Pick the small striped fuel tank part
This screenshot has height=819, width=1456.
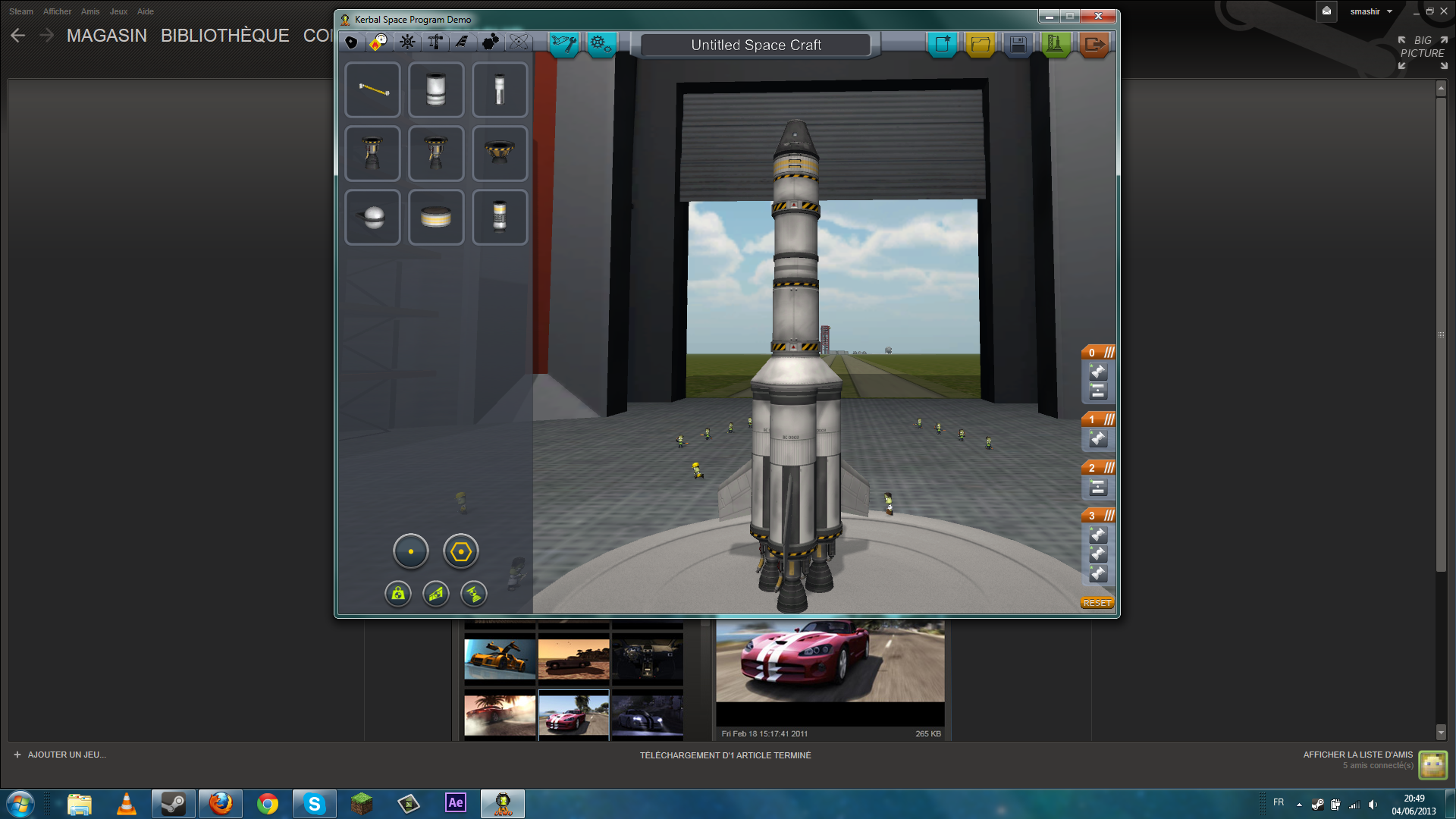pyautogui.click(x=500, y=218)
